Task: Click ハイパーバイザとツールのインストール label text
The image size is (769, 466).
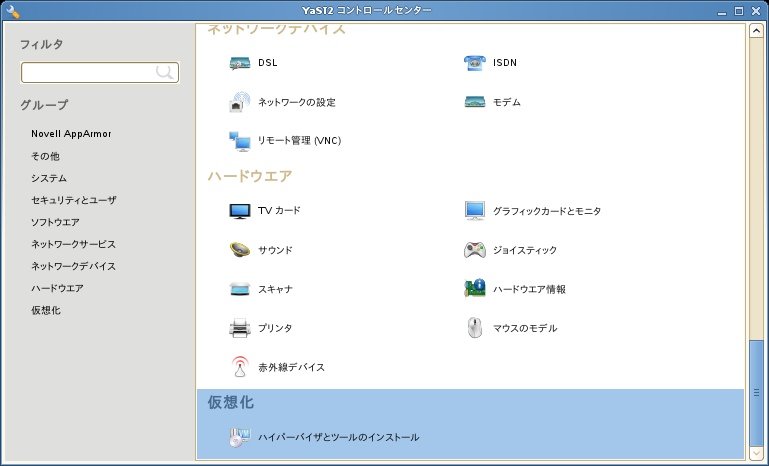Action: coord(338,437)
